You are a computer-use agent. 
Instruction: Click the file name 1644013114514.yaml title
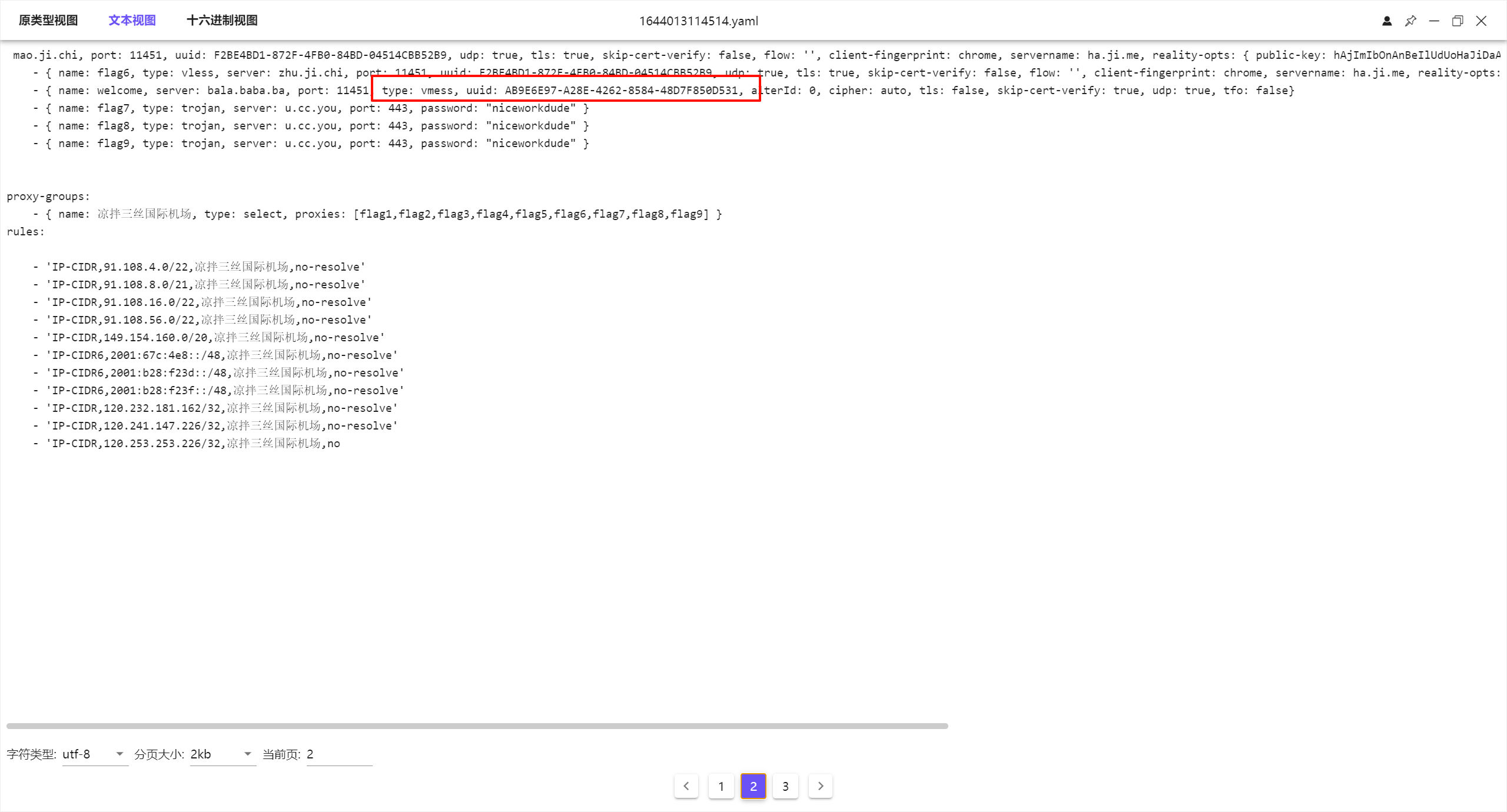point(699,21)
